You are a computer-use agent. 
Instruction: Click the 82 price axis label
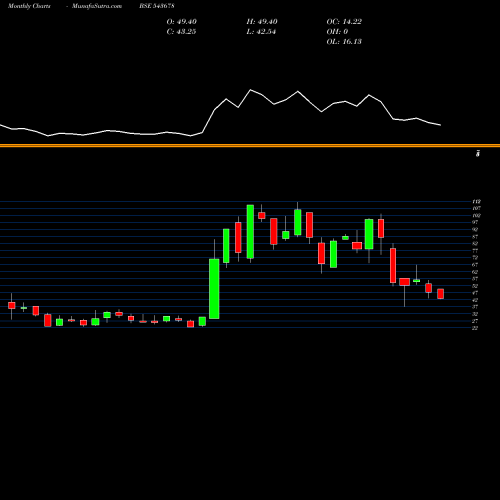[475, 244]
